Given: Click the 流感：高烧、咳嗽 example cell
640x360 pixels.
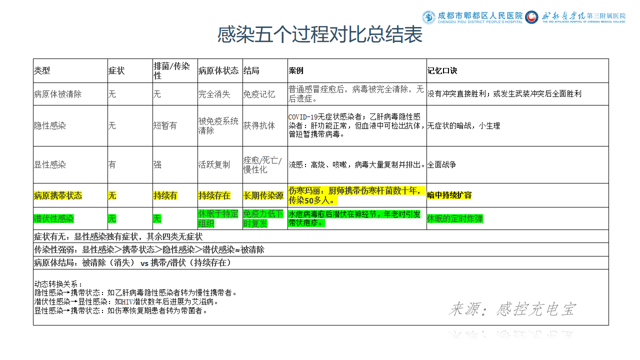Looking at the screenshot, I should [357, 164].
